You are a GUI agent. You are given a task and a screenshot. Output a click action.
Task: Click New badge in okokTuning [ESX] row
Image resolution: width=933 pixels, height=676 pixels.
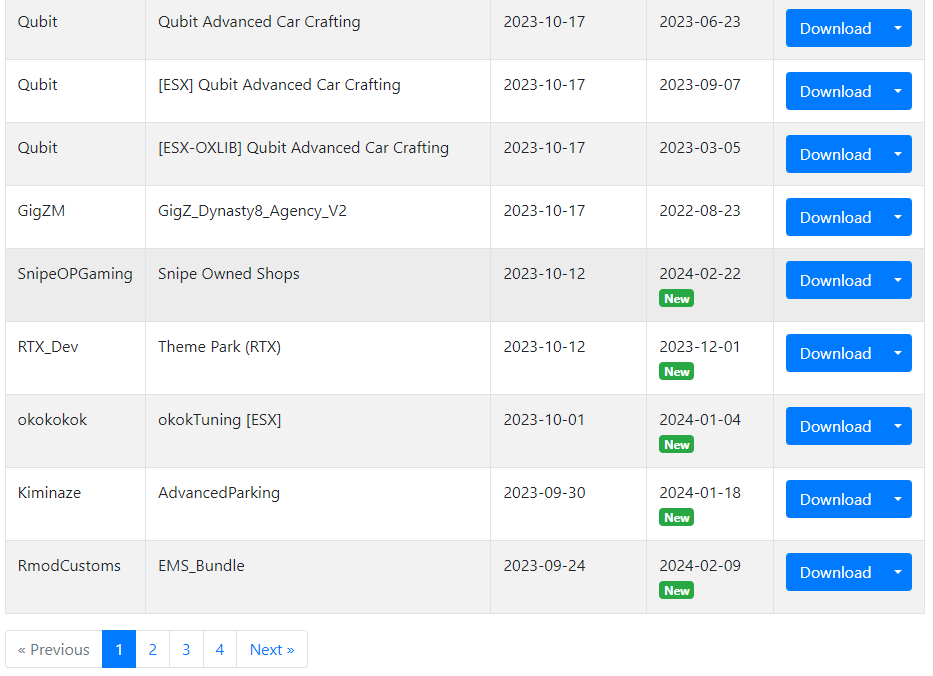677,445
